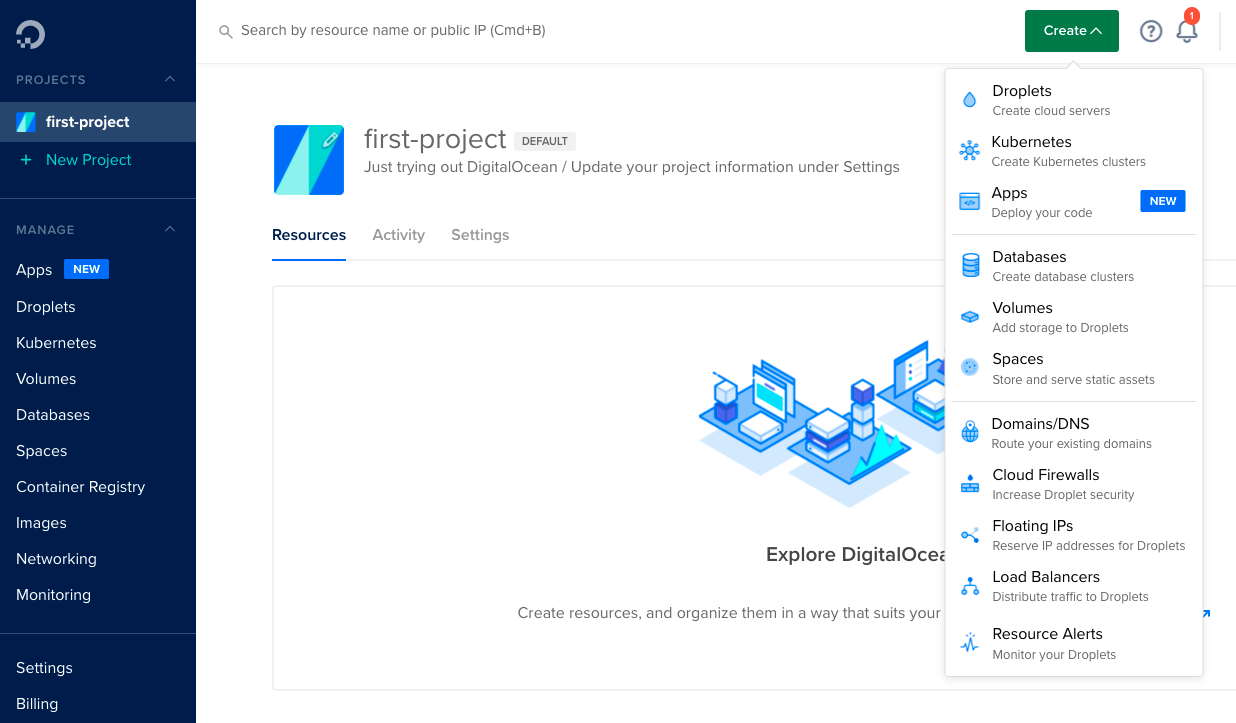The image size is (1236, 723).
Task: Open Databases in sidebar
Action: click(53, 415)
